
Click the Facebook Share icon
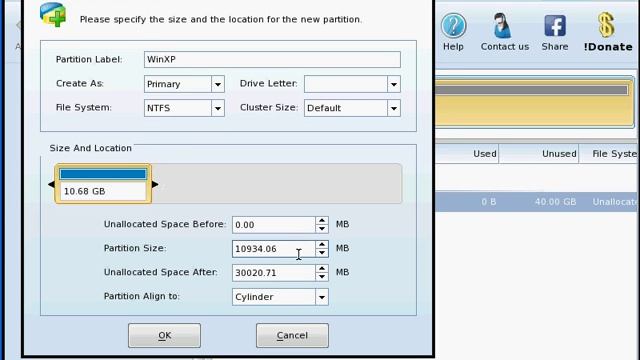pos(555,26)
